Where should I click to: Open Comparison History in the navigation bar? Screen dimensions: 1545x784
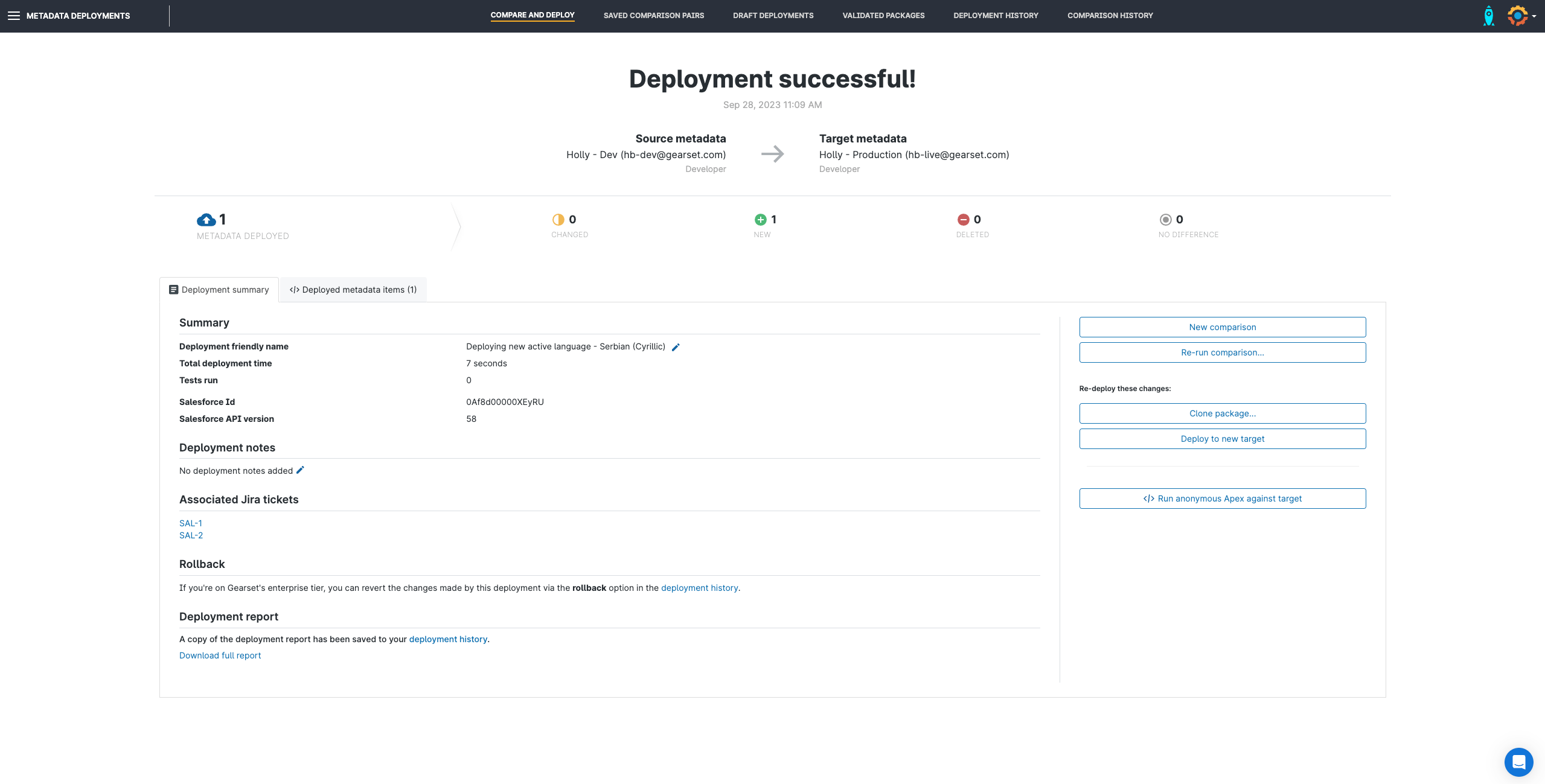click(1110, 15)
